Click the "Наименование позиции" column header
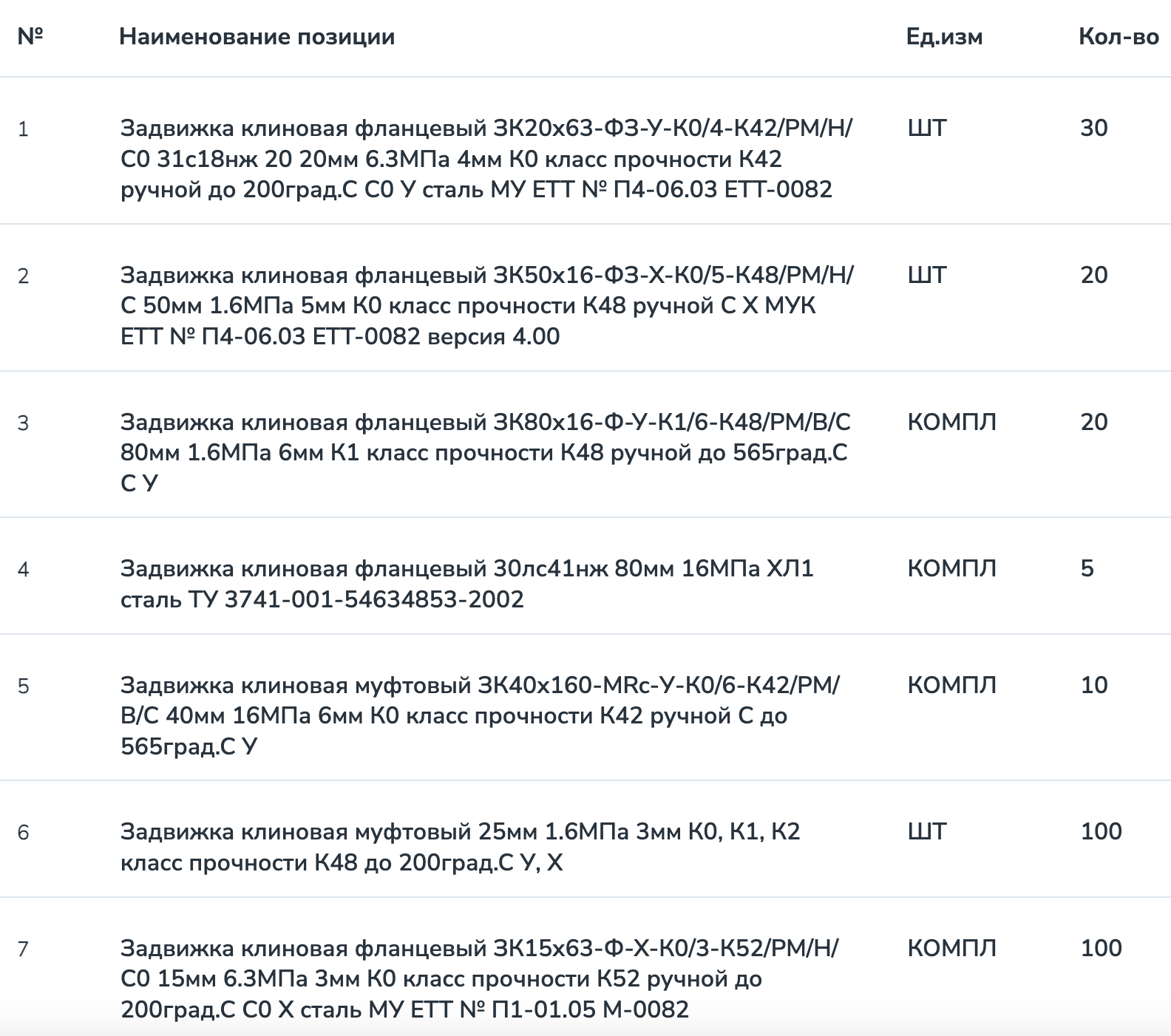Viewport: 1171px width, 1036px height. click(257, 37)
